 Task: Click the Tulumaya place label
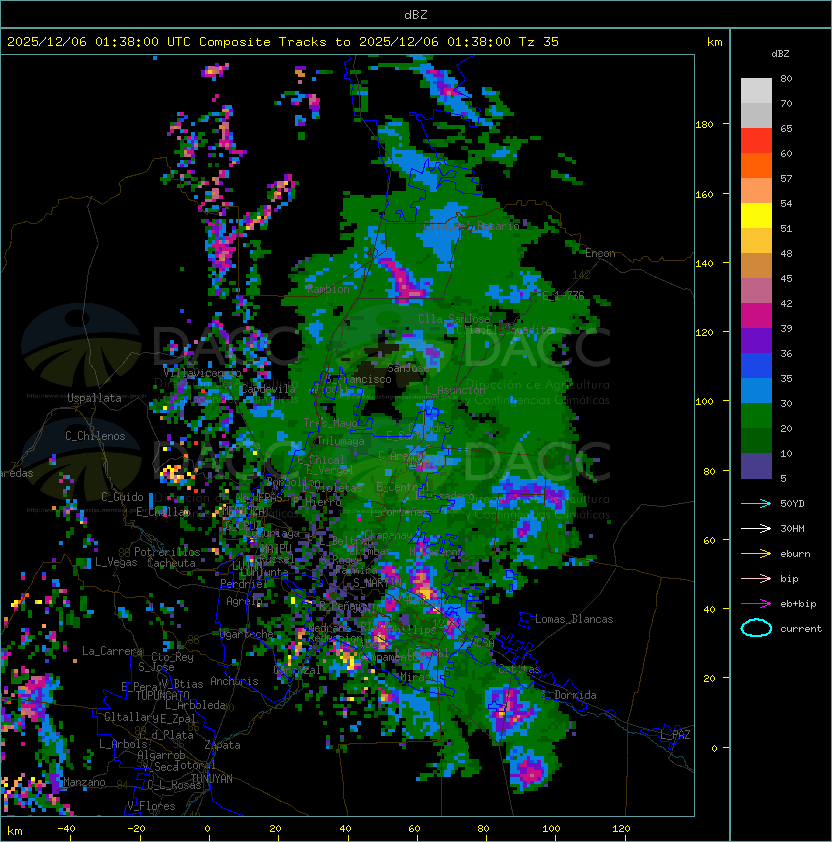click(341, 441)
